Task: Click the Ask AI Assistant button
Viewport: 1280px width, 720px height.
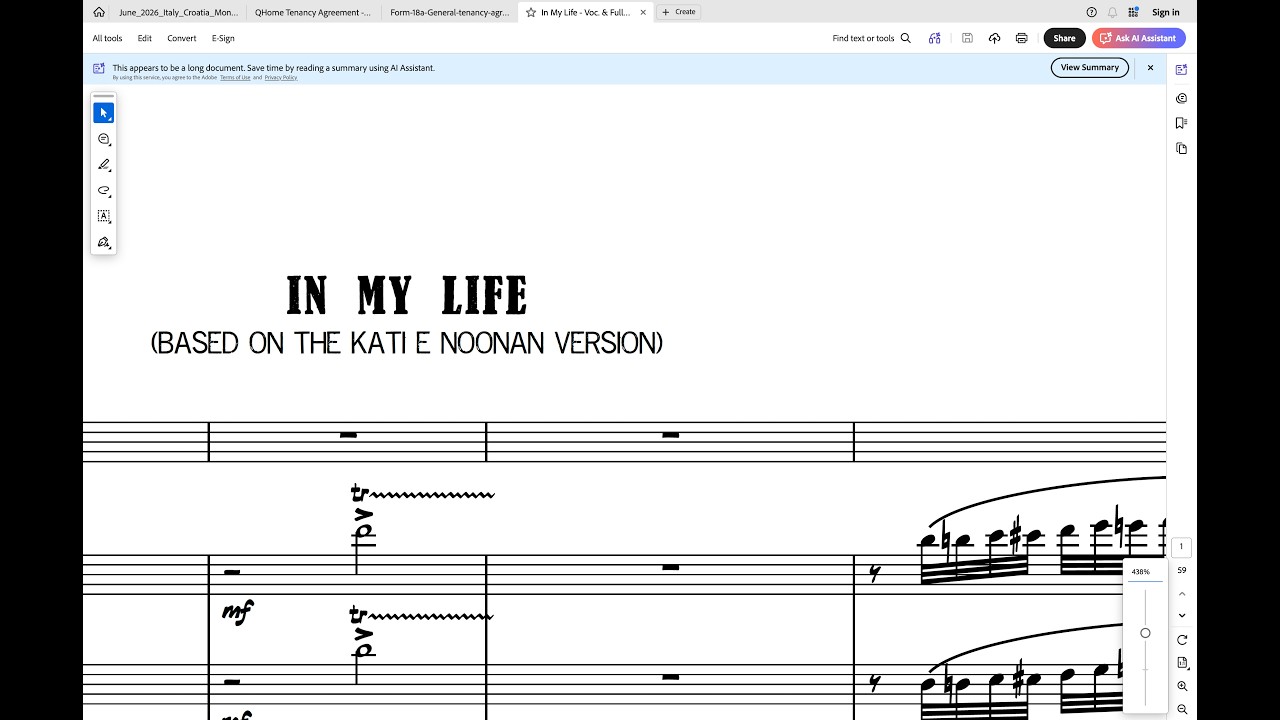Action: 1139,38
